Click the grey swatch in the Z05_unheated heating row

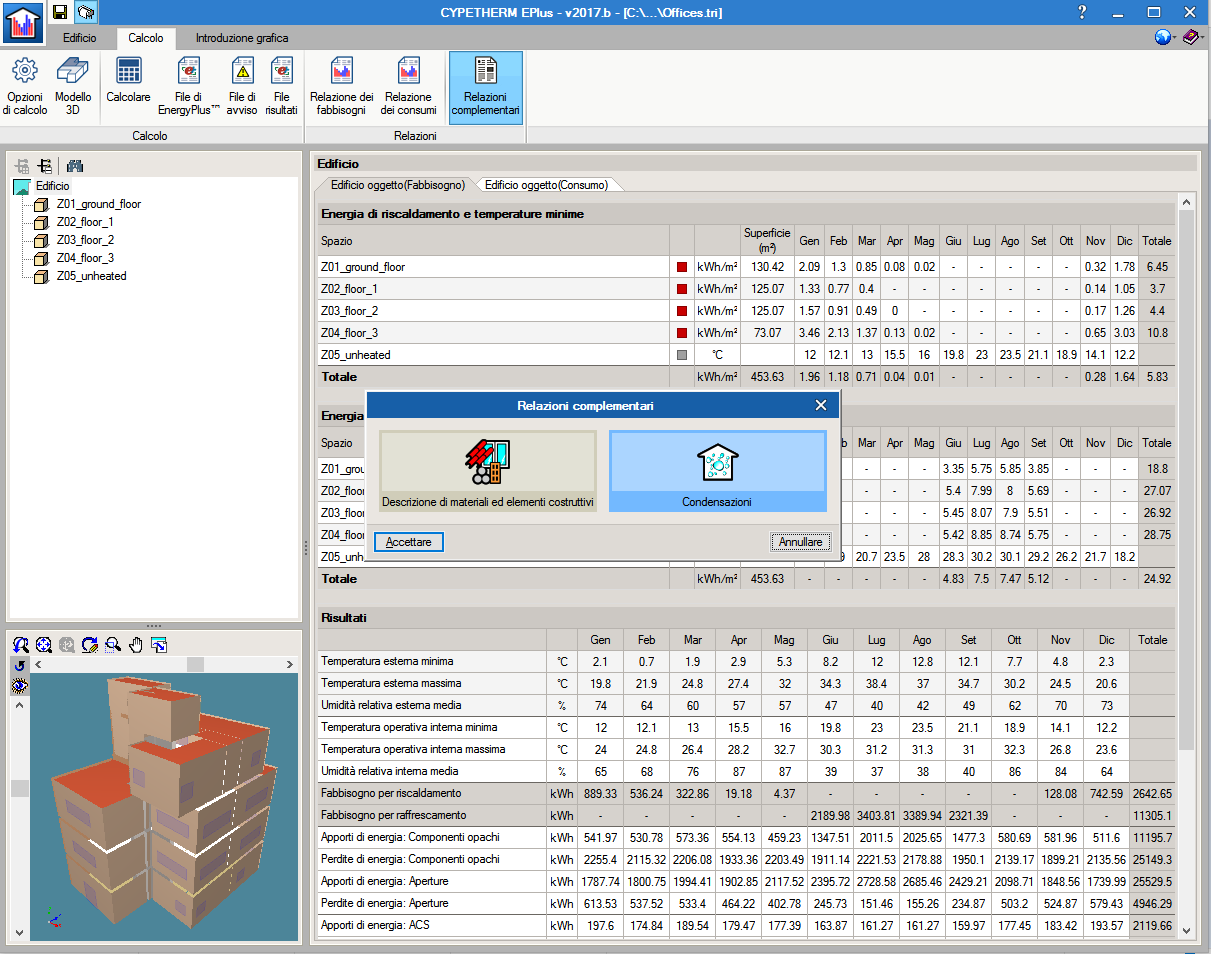pos(682,355)
